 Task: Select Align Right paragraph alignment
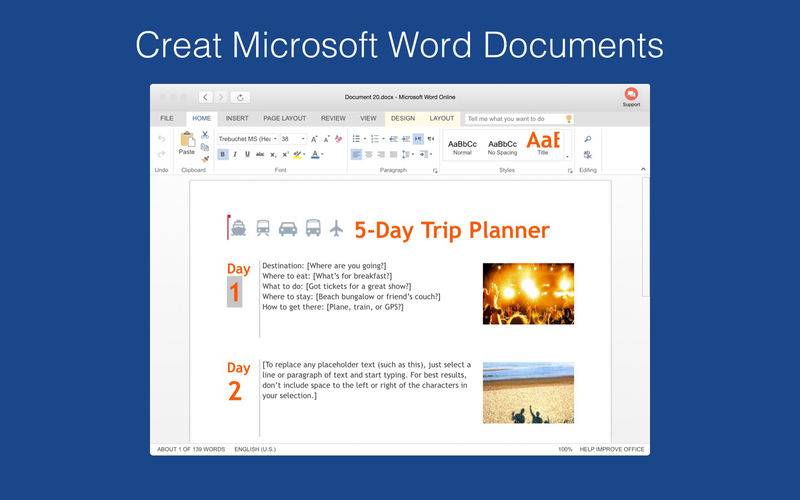[x=381, y=154]
